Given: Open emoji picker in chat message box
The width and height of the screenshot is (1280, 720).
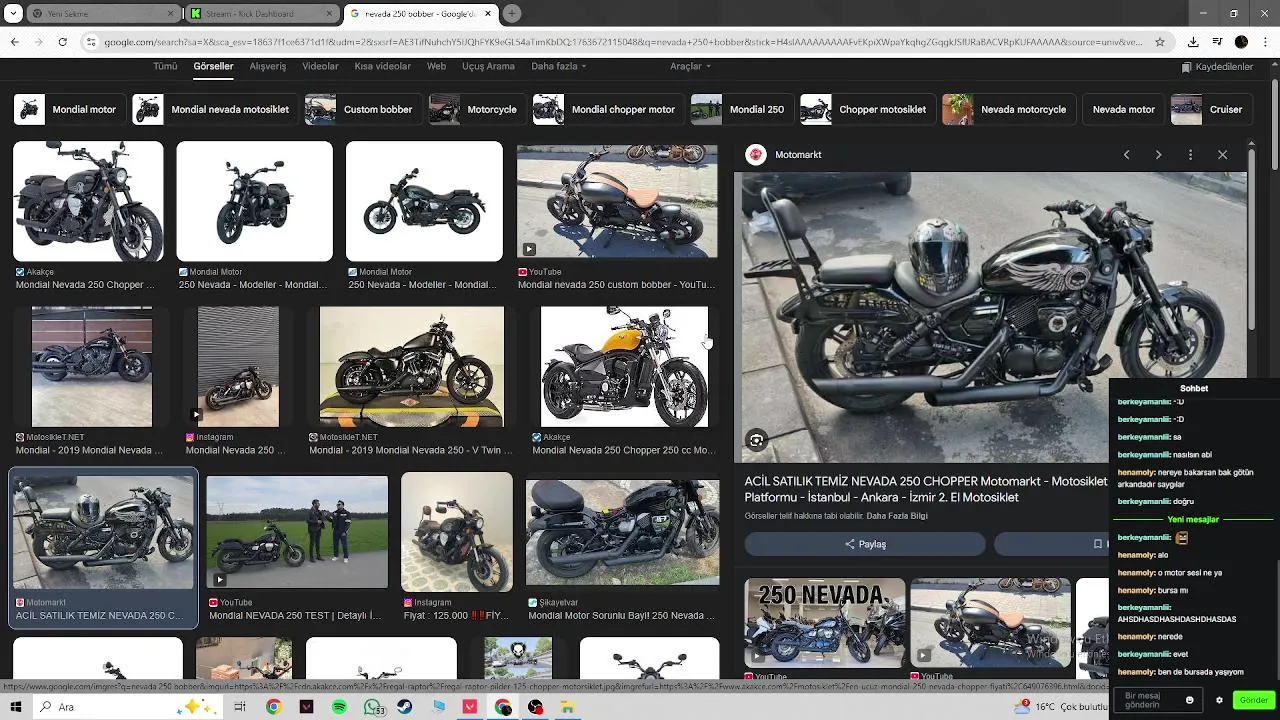Looking at the screenshot, I should click(x=1189, y=700).
